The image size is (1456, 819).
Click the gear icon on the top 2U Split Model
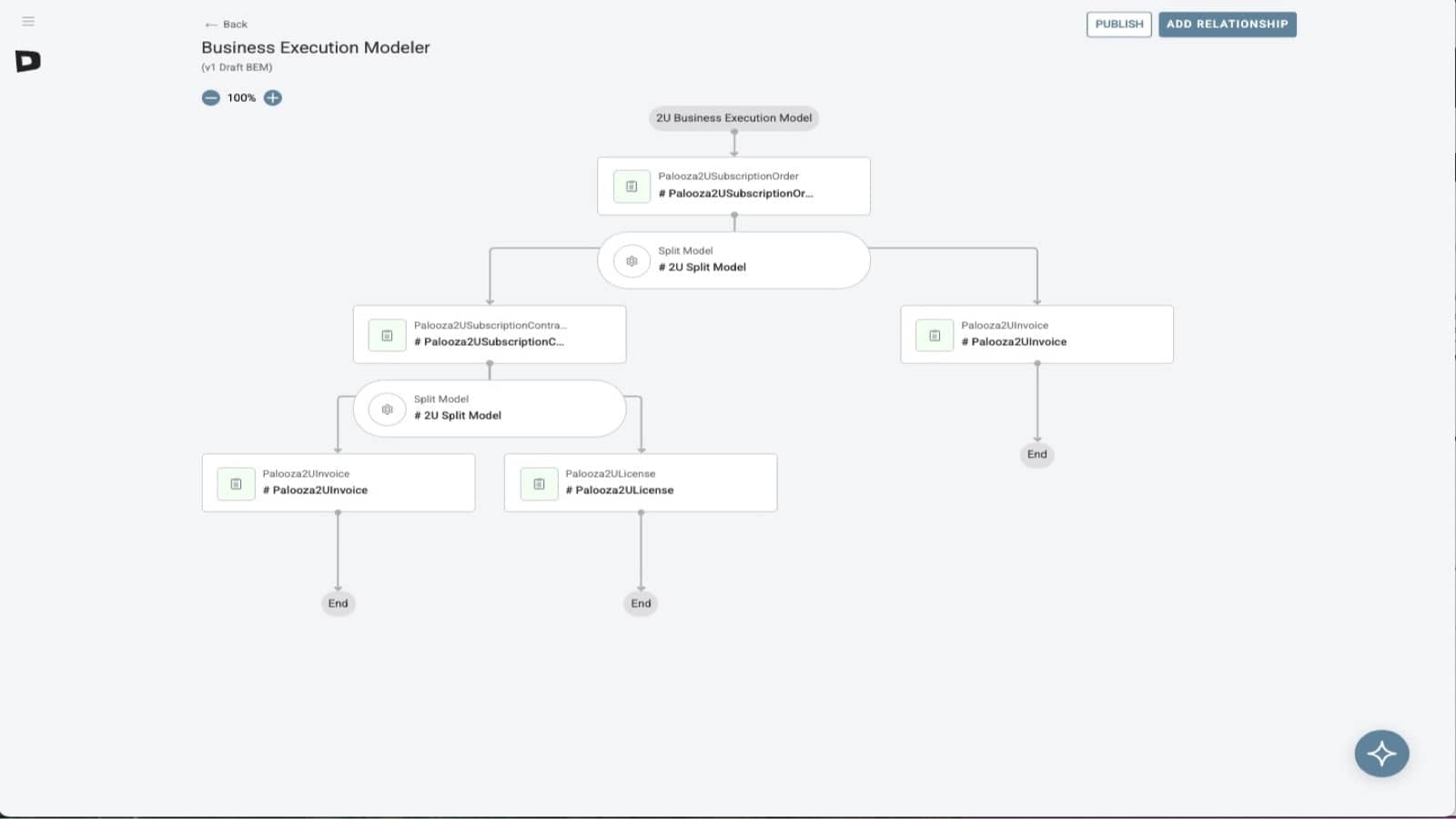[x=631, y=260]
